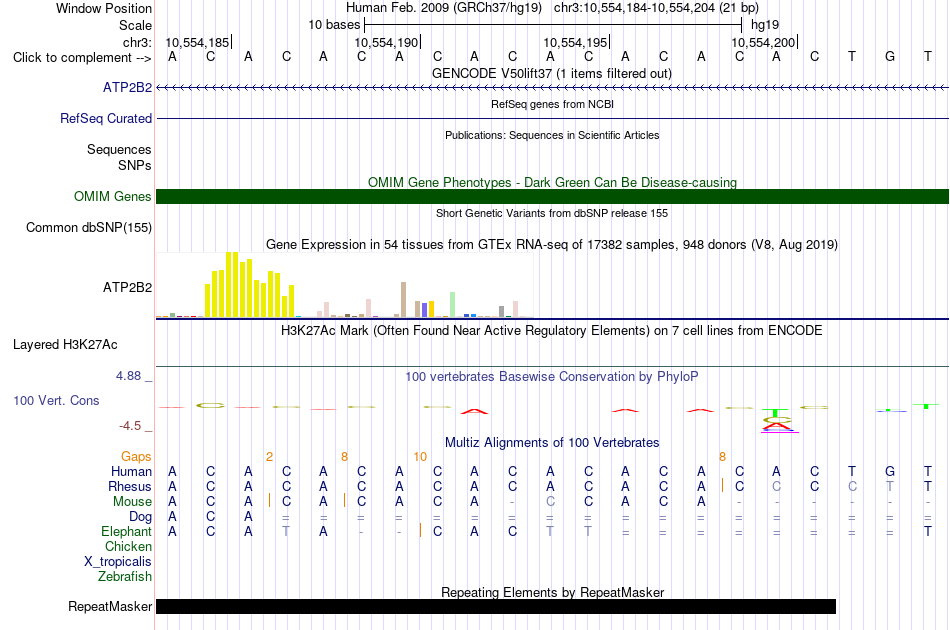Click the "chr3:" row label

[137, 42]
